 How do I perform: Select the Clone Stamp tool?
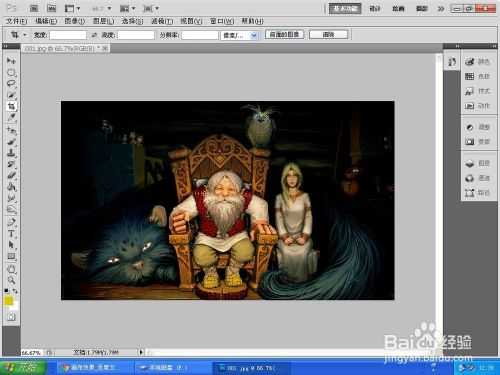11,153
